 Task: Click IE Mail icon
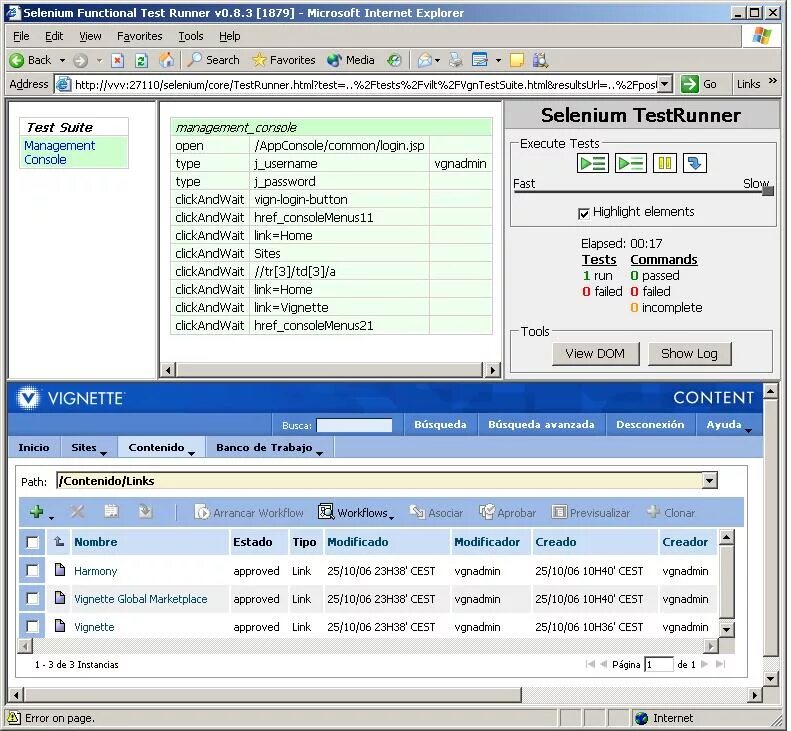point(425,61)
